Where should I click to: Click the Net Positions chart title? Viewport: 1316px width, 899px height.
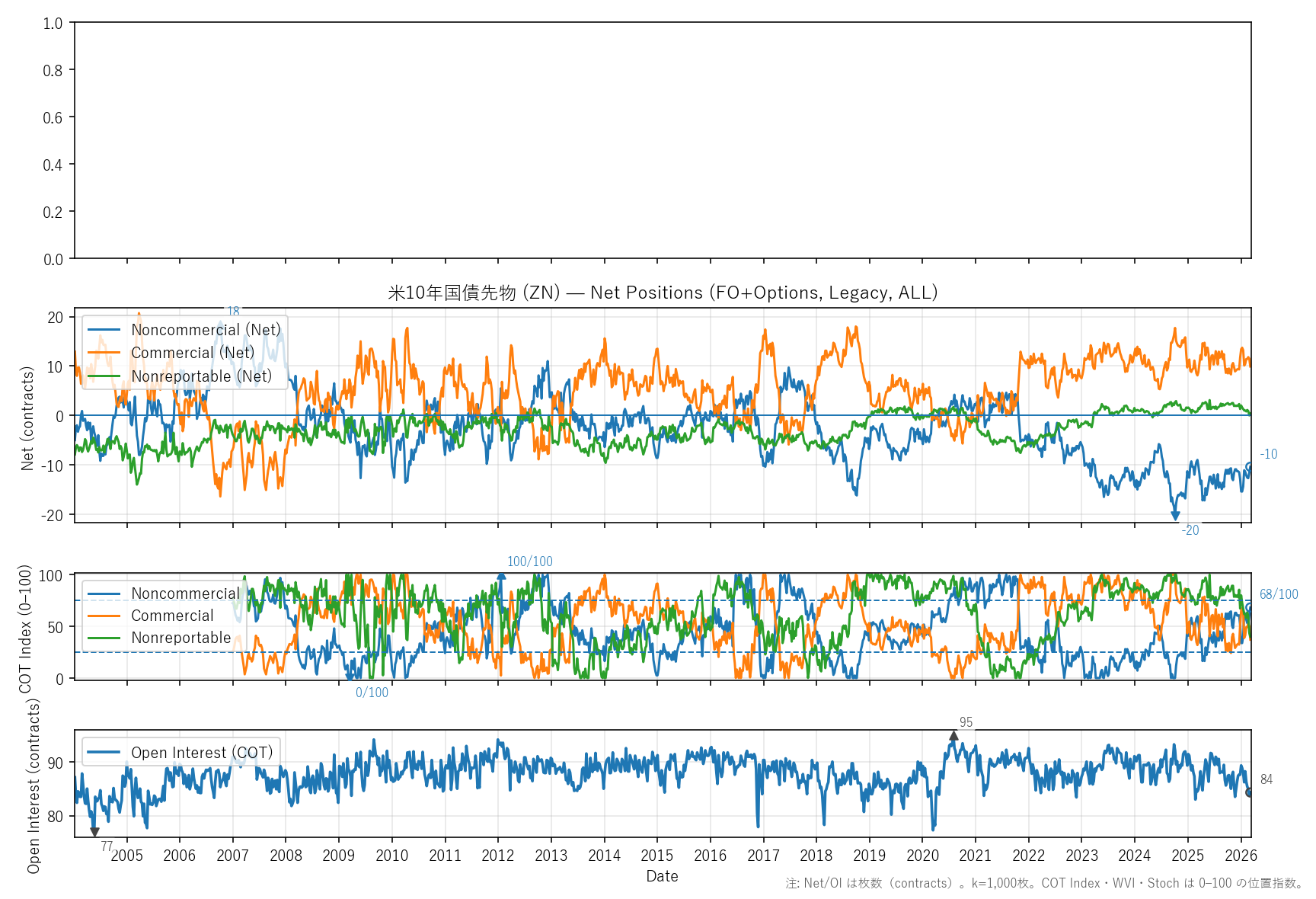[662, 293]
